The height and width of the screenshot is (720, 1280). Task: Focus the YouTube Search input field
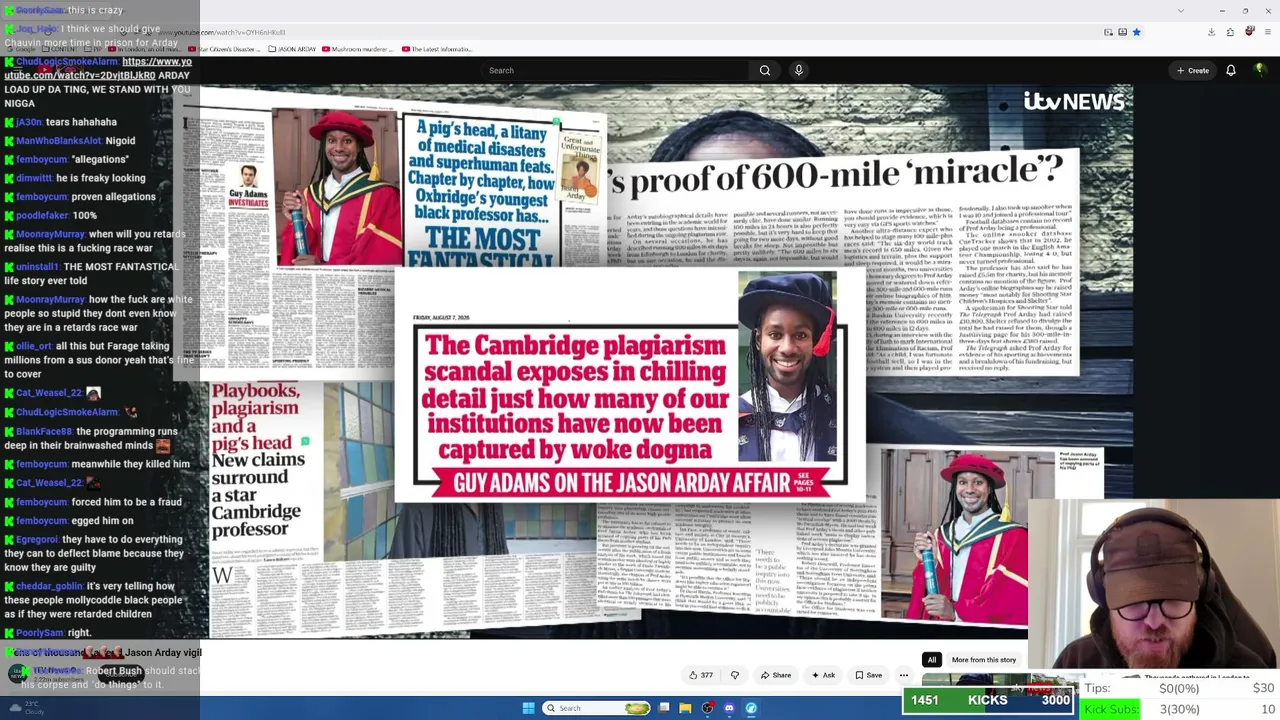pos(615,70)
